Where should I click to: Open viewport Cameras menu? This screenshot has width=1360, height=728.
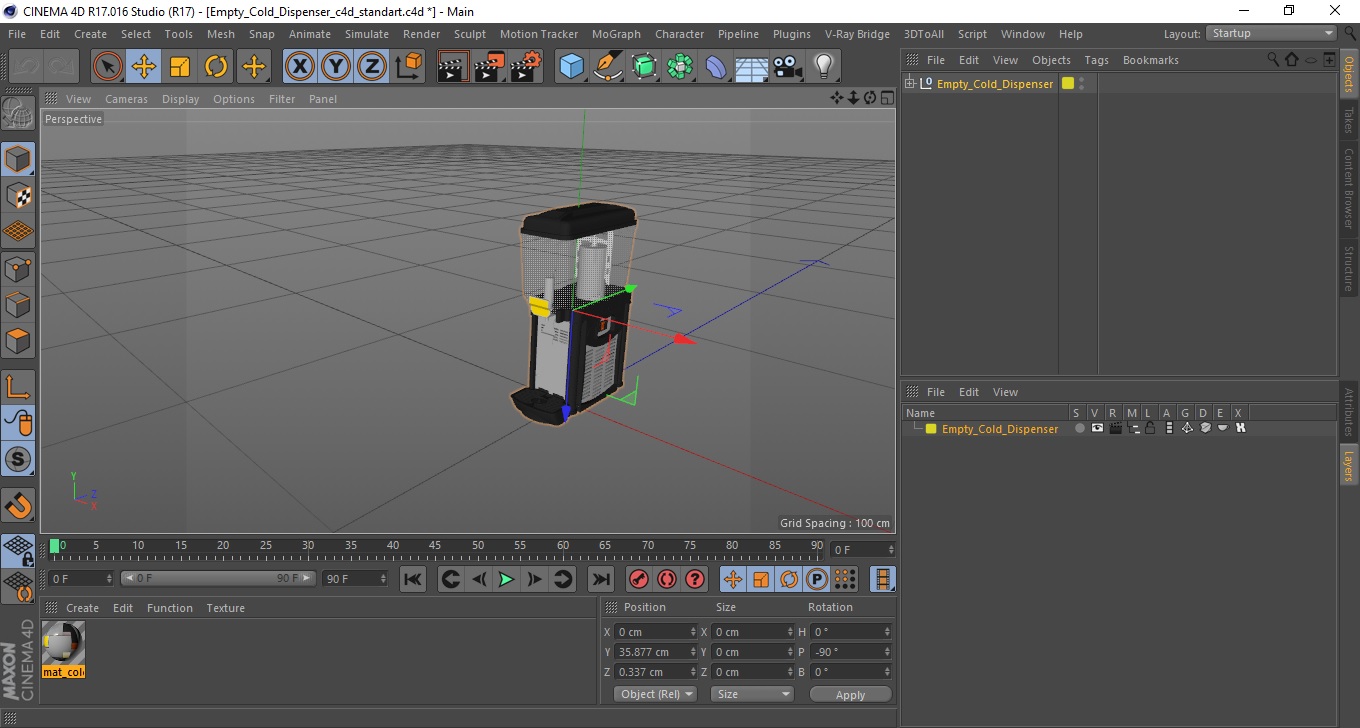[x=126, y=99]
